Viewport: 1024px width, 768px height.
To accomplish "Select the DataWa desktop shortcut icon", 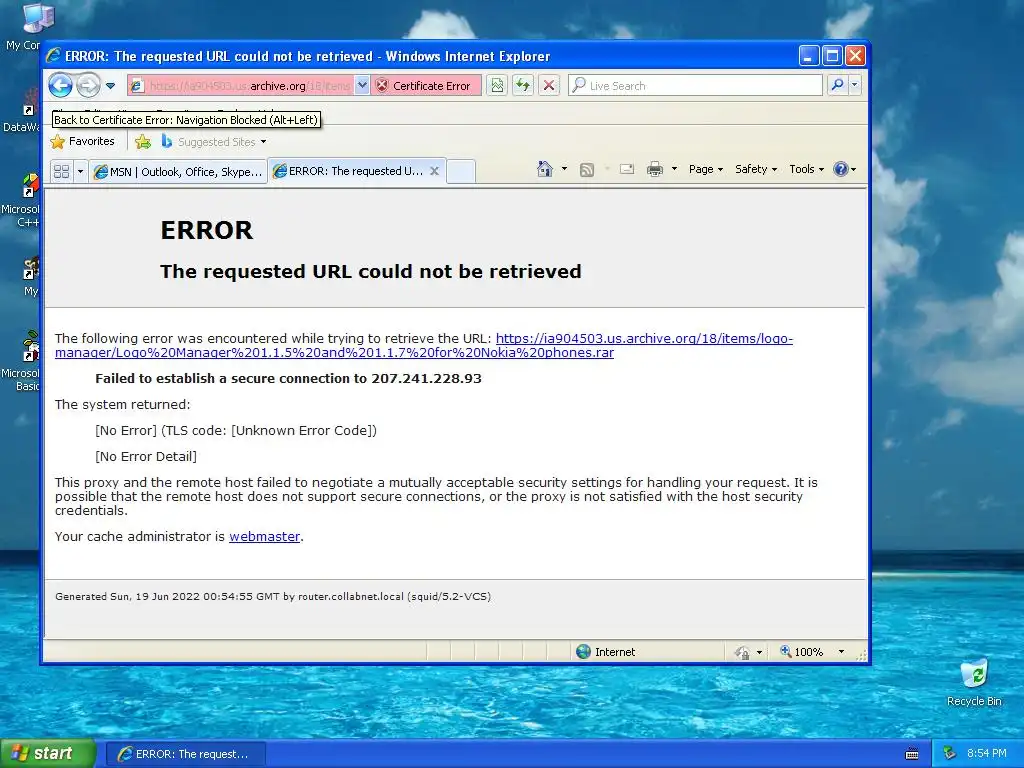I will point(22,111).
